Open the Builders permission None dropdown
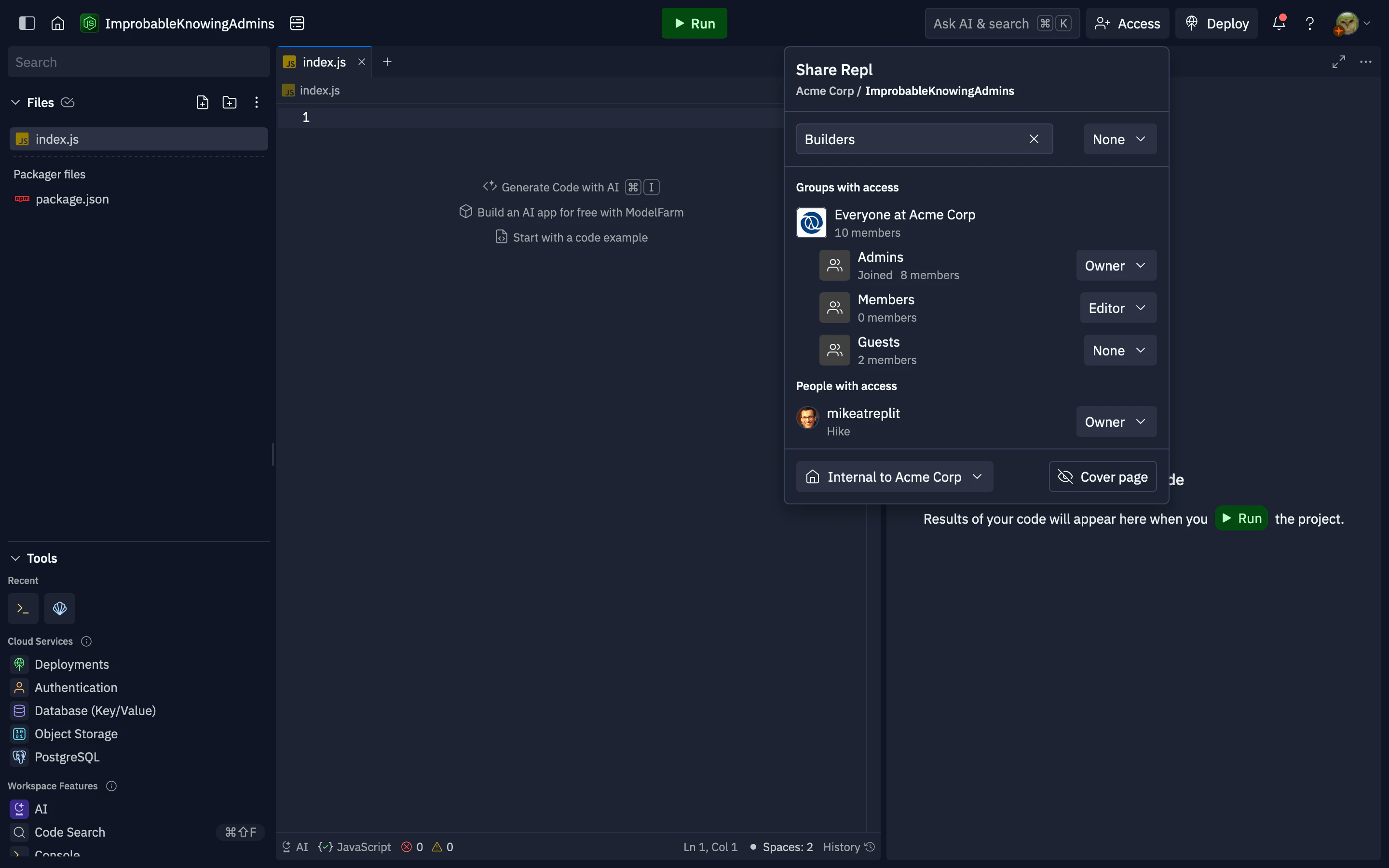The height and width of the screenshot is (868, 1389). 1120,139
